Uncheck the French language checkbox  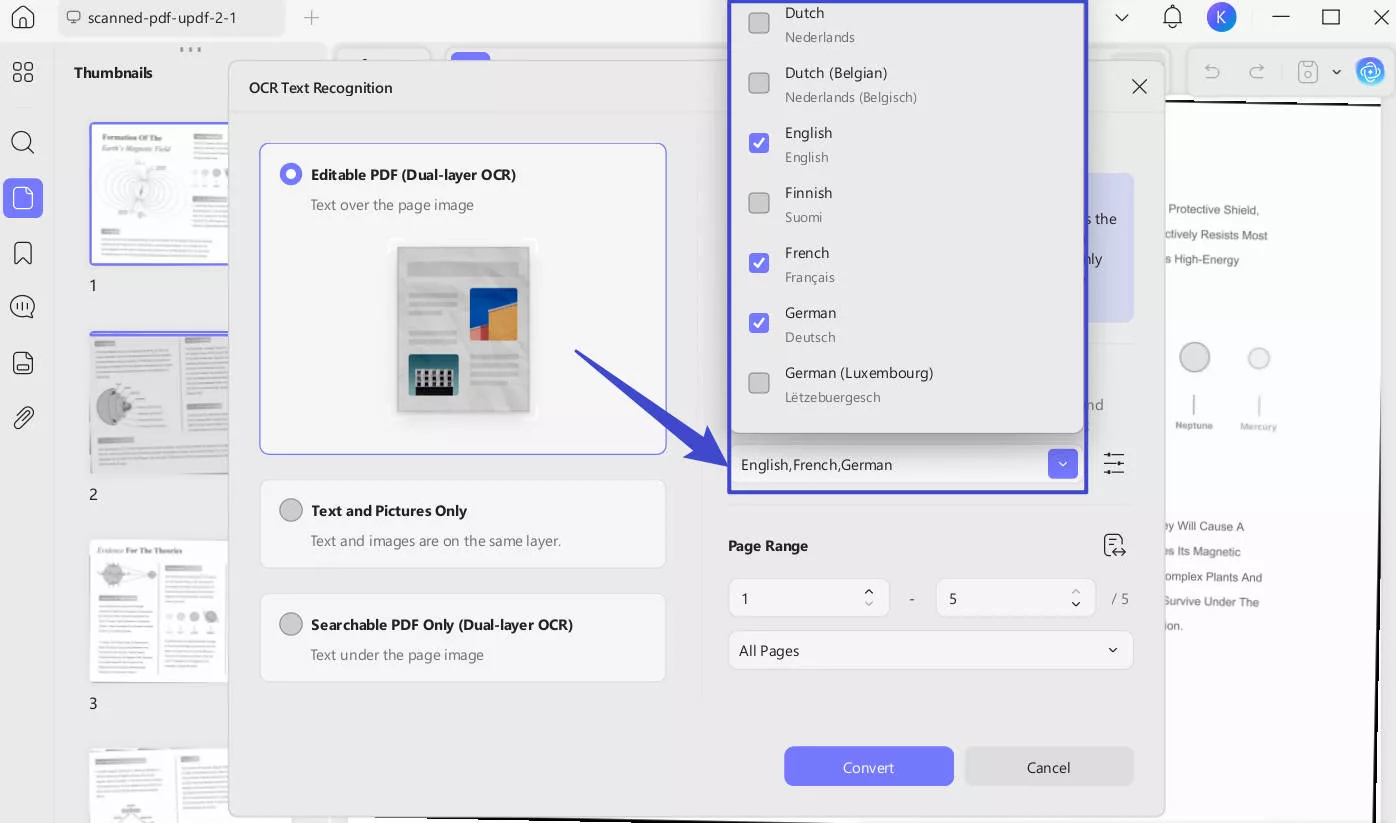coord(759,263)
